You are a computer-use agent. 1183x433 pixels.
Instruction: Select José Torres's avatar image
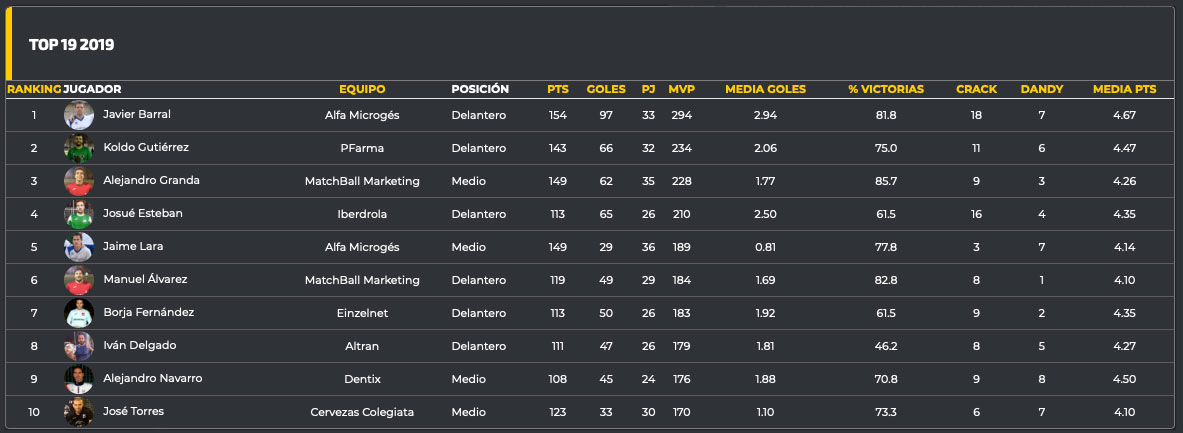(79, 412)
